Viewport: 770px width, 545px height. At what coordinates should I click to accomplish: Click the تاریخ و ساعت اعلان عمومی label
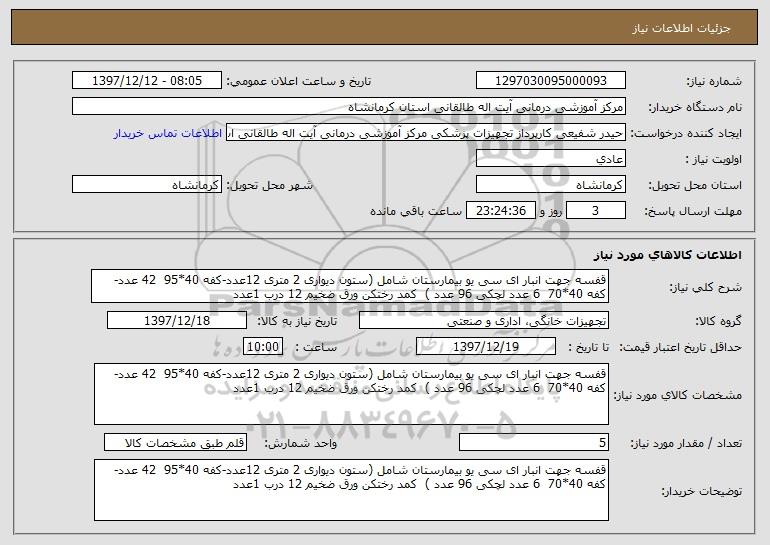click(x=299, y=81)
